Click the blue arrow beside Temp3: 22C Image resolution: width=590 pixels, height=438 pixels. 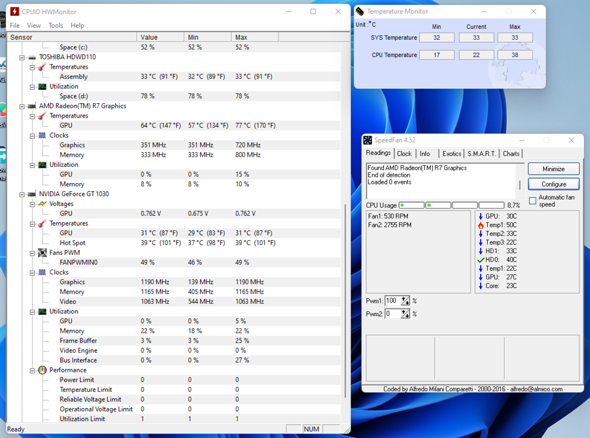pyautogui.click(x=481, y=242)
